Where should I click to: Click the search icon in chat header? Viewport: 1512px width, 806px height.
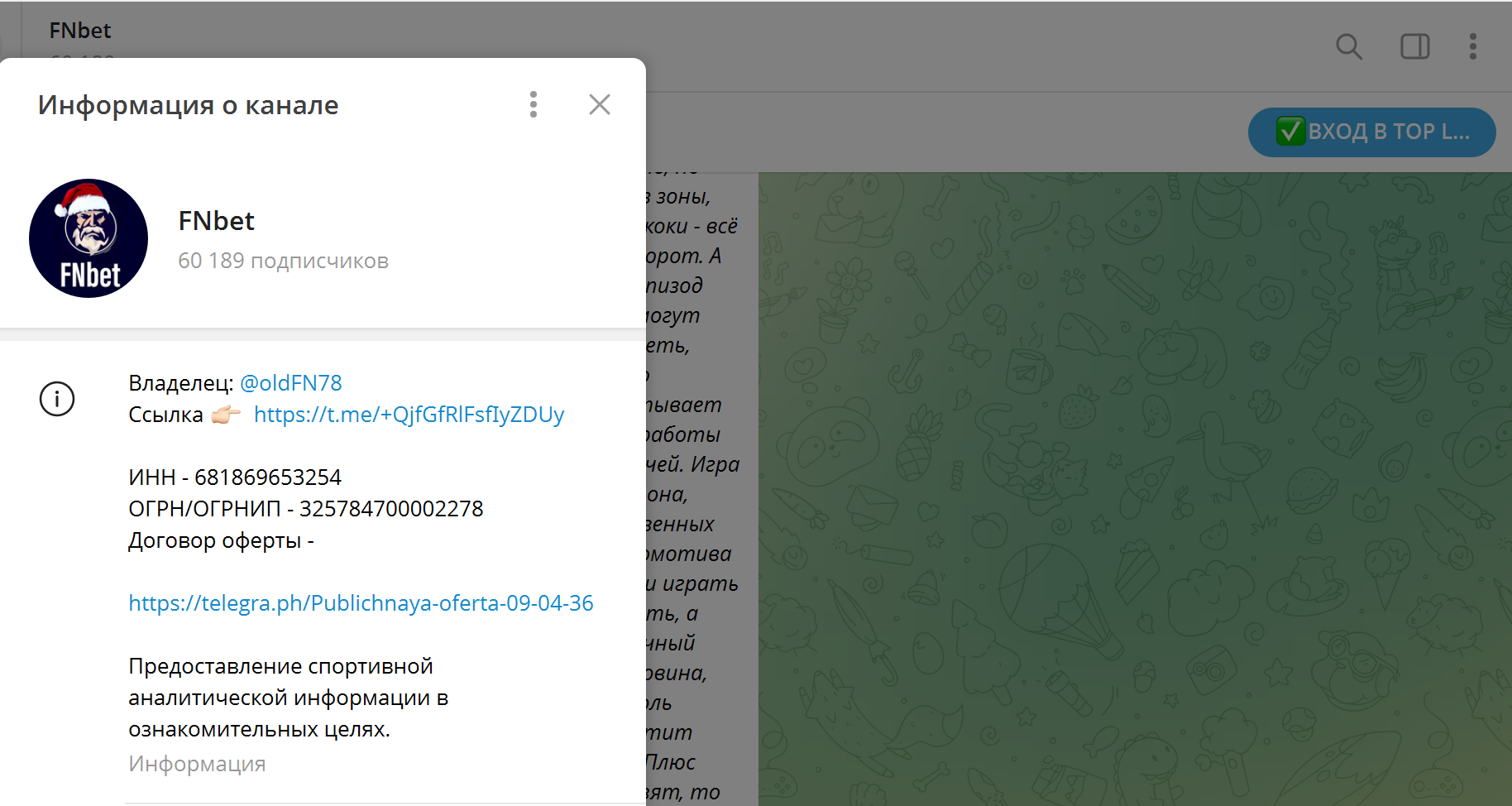click(x=1348, y=46)
